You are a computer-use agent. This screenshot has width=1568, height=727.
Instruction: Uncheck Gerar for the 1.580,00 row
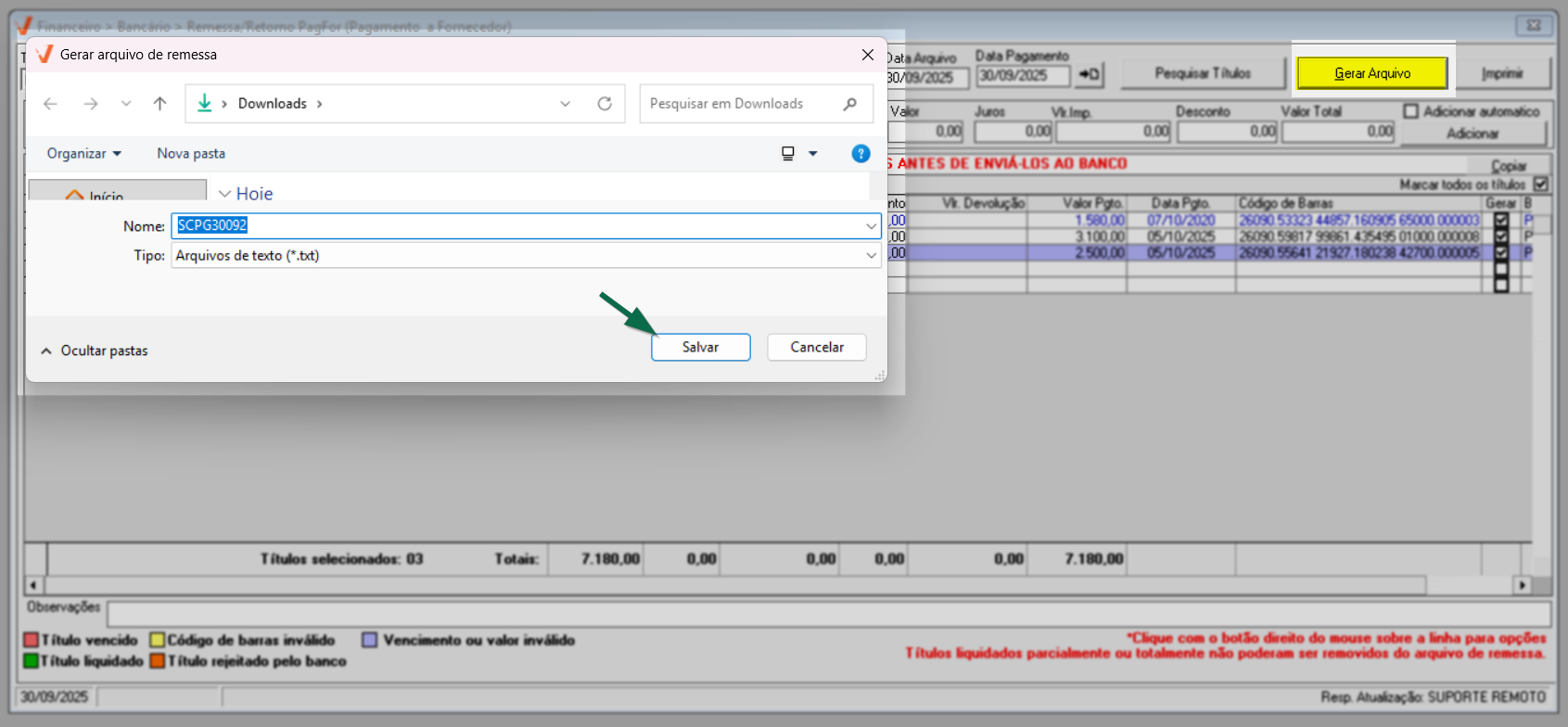(1501, 221)
